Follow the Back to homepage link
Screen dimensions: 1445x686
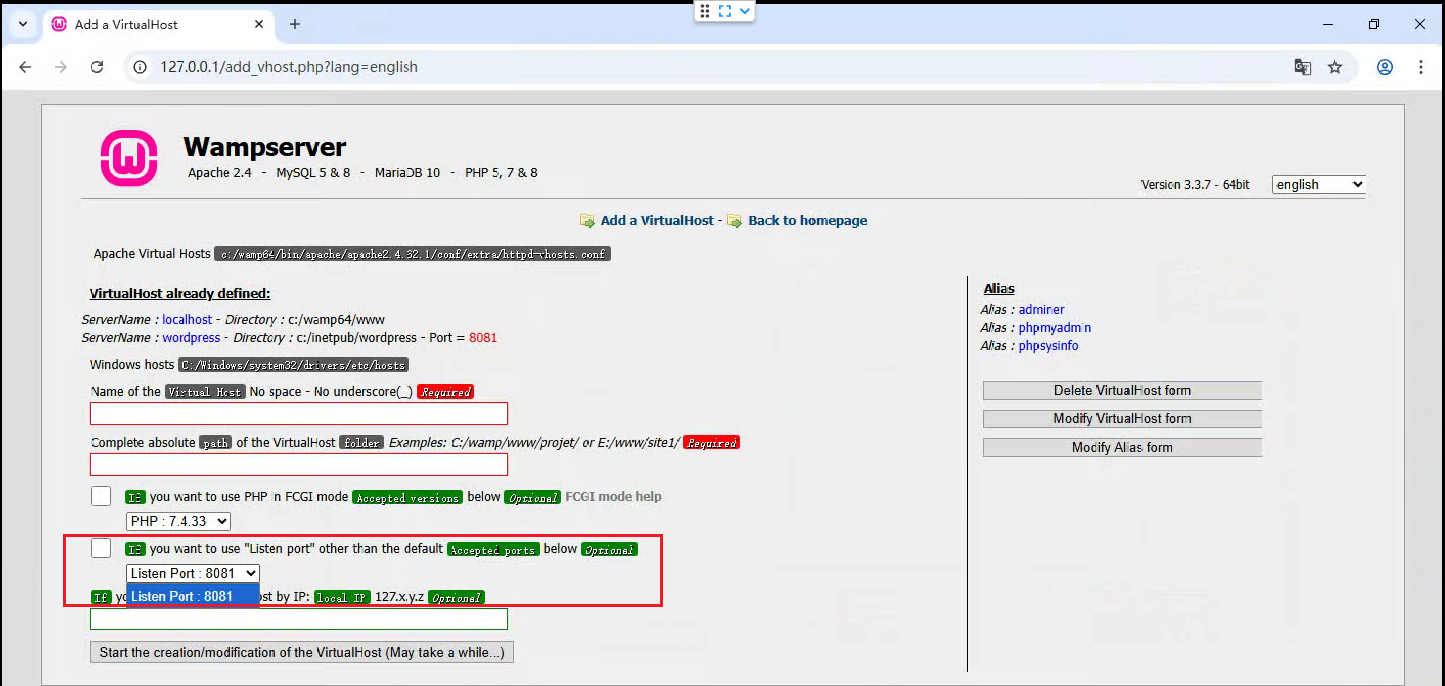(x=808, y=220)
